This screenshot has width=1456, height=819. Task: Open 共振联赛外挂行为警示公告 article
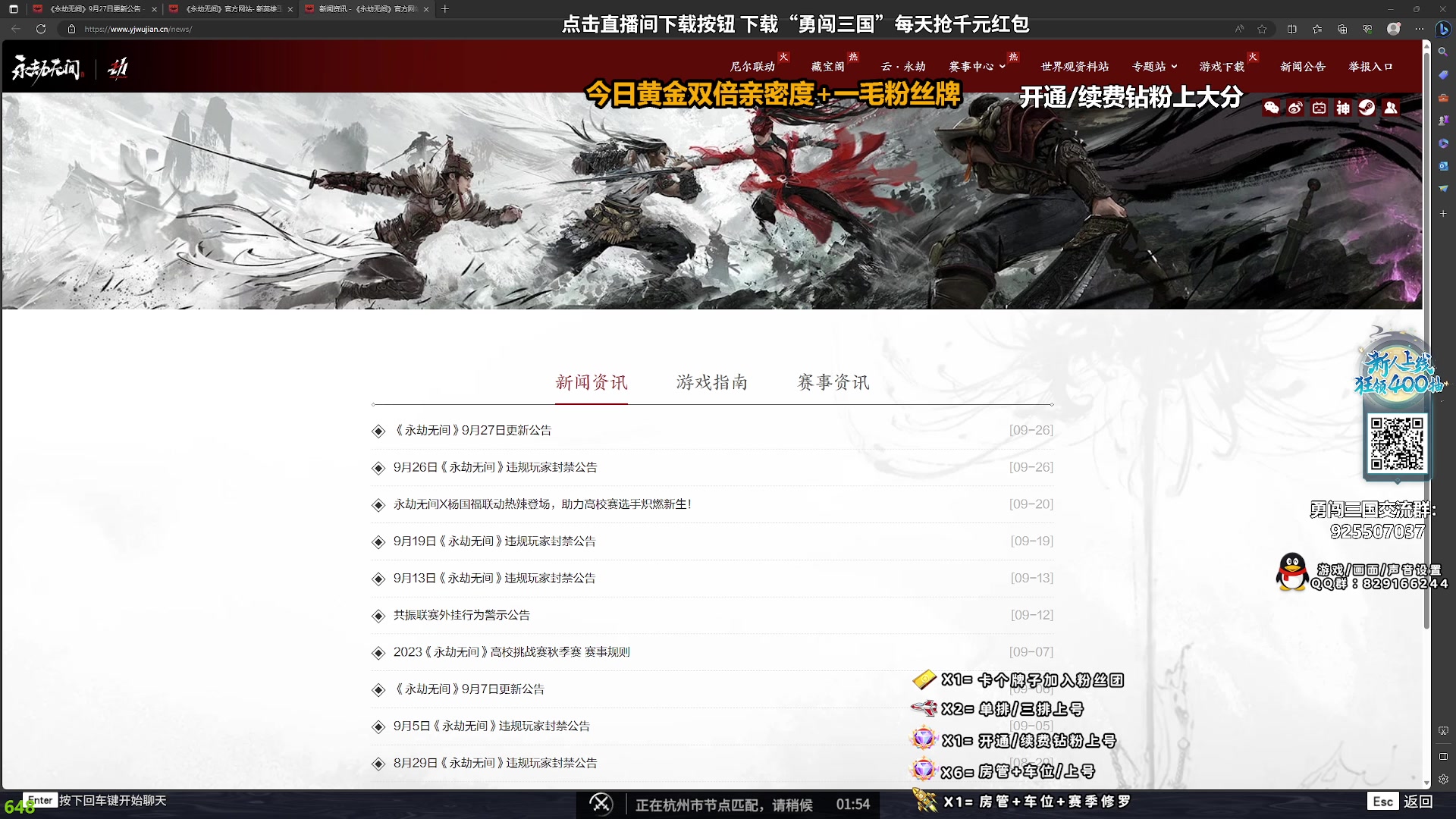[462, 615]
